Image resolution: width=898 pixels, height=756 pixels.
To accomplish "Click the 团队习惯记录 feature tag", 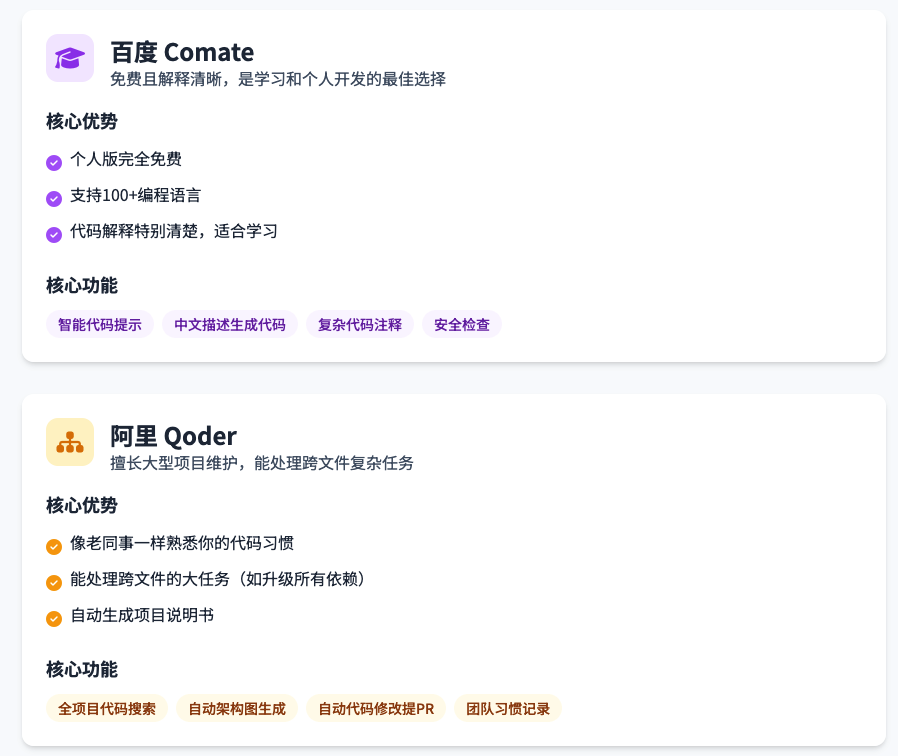I will click(508, 709).
